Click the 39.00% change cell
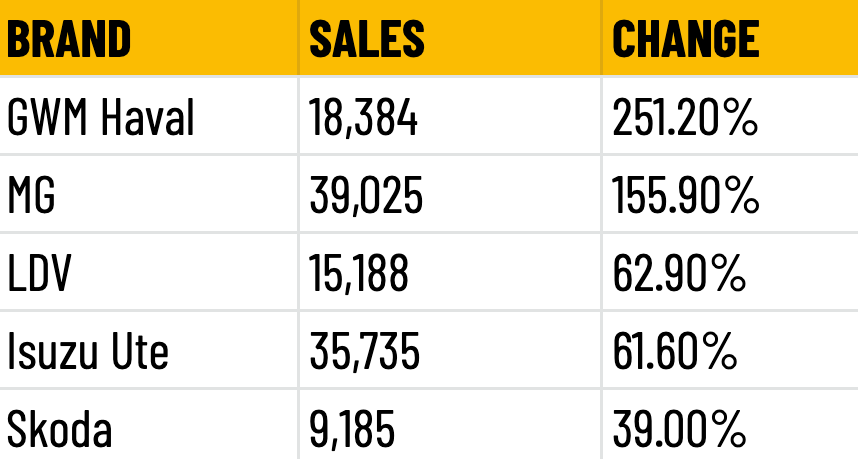Image resolution: width=858 pixels, height=459 pixels. tap(731, 425)
